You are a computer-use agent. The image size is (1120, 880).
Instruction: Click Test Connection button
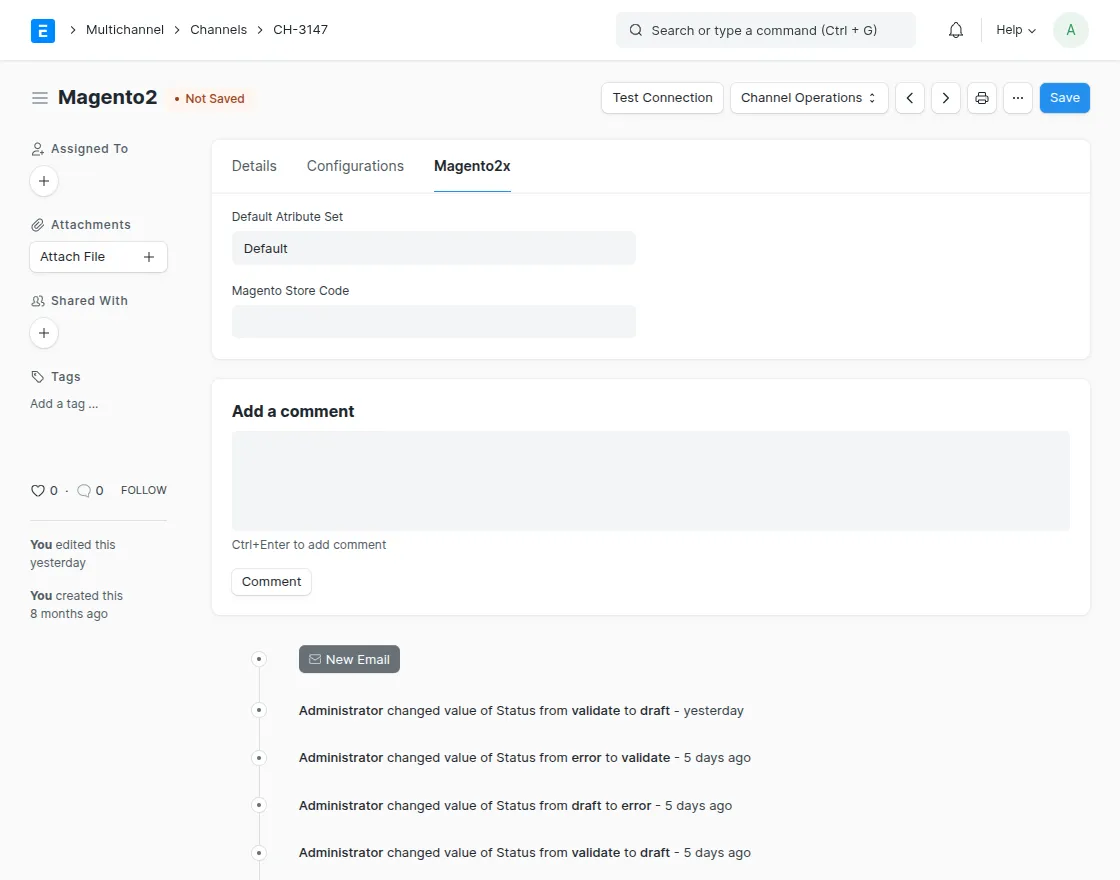662,98
